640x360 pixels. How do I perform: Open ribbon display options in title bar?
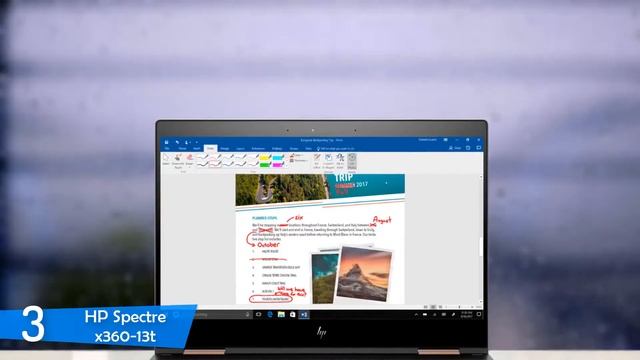(x=446, y=140)
